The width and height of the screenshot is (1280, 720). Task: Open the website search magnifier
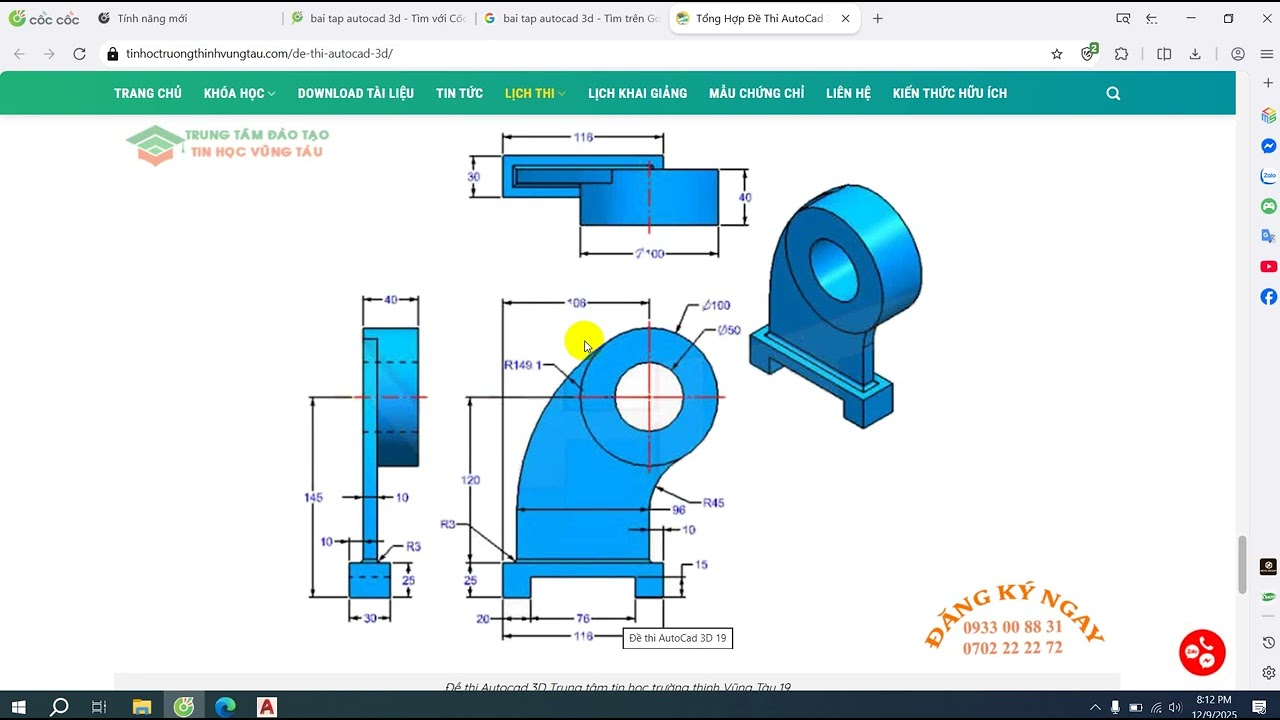click(1113, 93)
